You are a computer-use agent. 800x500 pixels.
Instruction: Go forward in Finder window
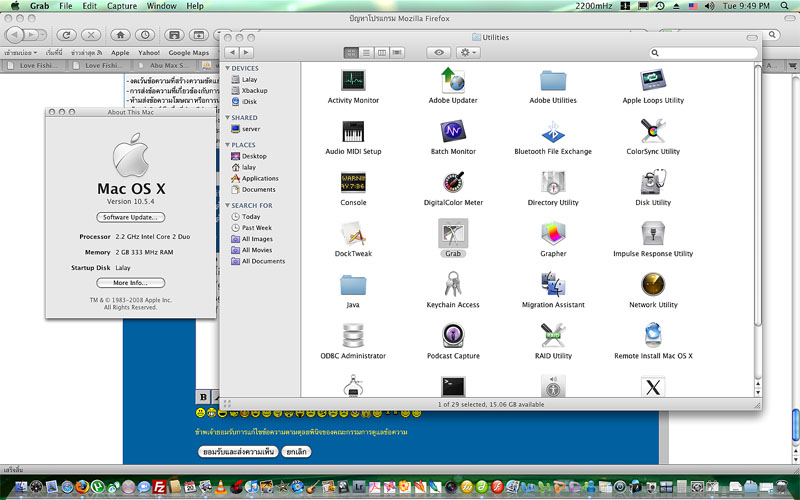(x=246, y=53)
